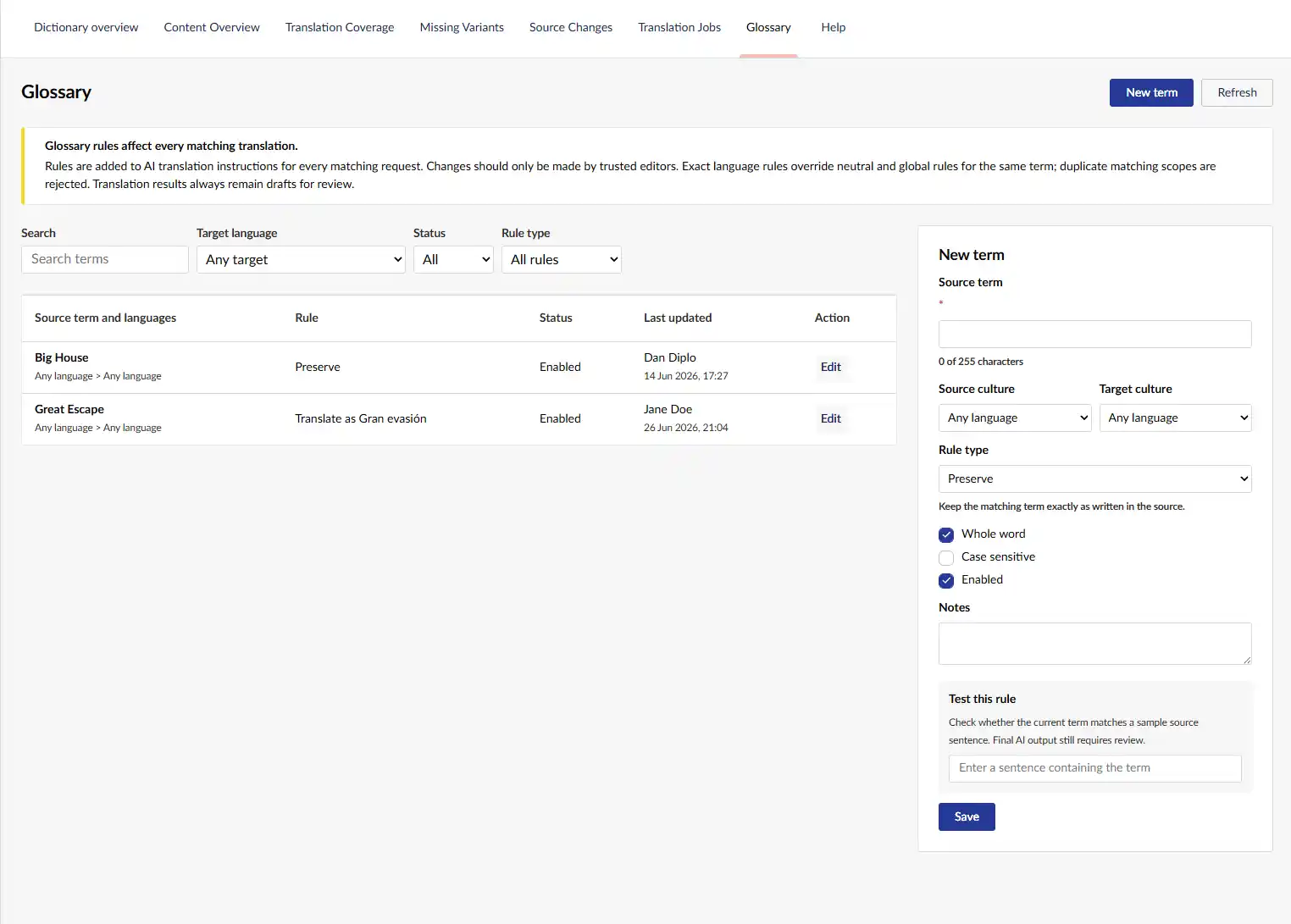Focus the test sentence input field
This screenshot has height=924, width=1291.
[1094, 768]
